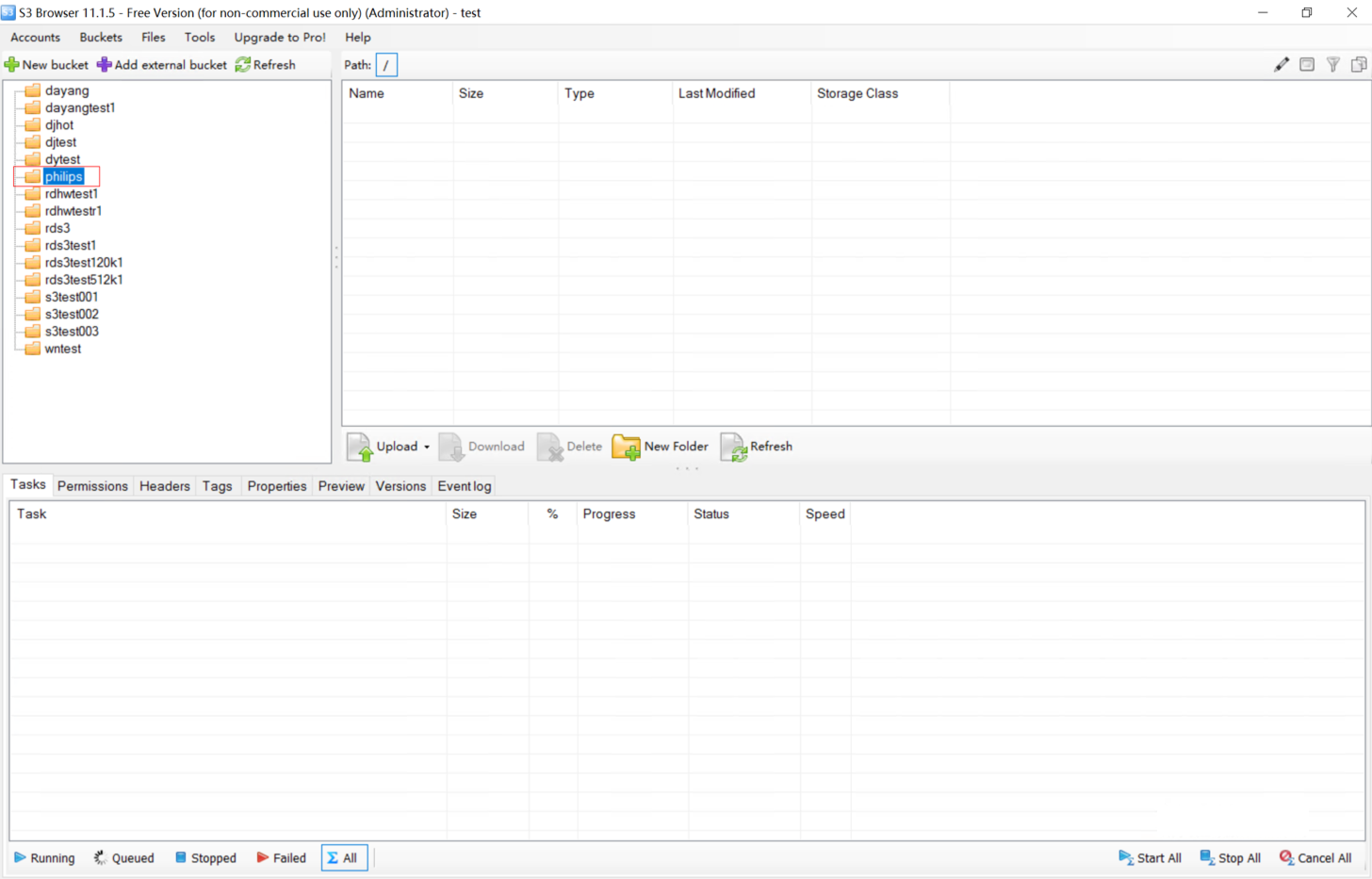
Task: Click the New bucket plus icon
Action: coord(11,65)
